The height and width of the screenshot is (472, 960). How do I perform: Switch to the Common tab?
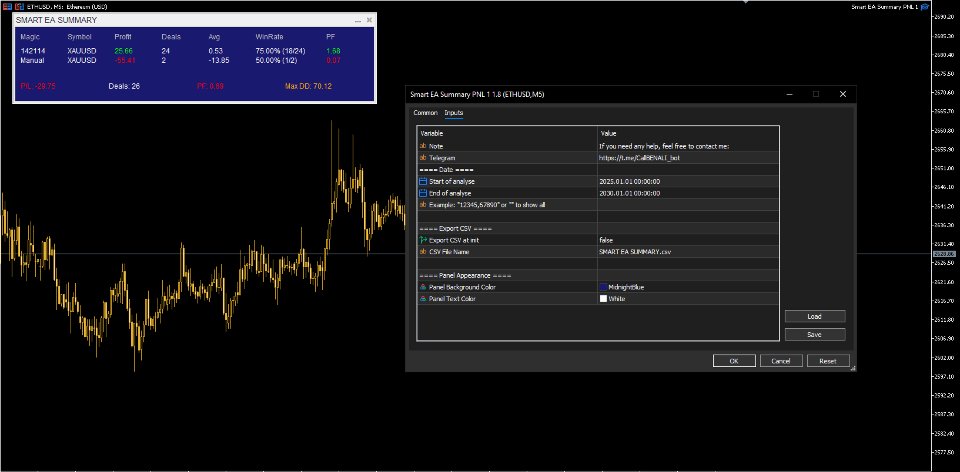click(x=426, y=113)
